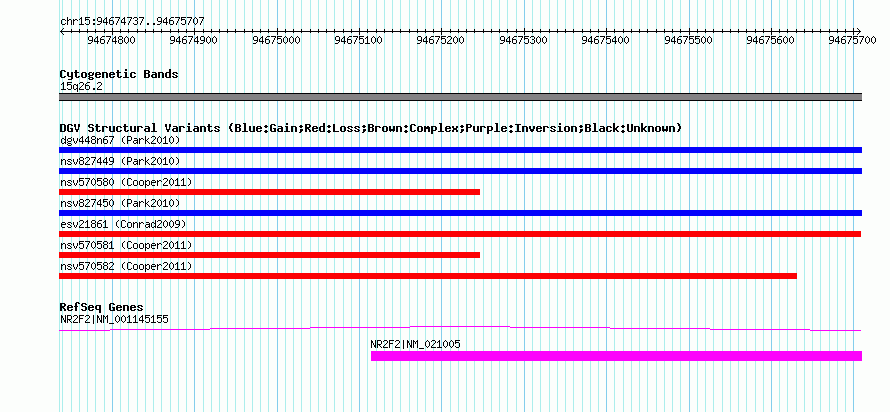The width and height of the screenshot is (890, 412).
Task: Click ruler position 94675700
Action: pyautogui.click(x=853, y=40)
